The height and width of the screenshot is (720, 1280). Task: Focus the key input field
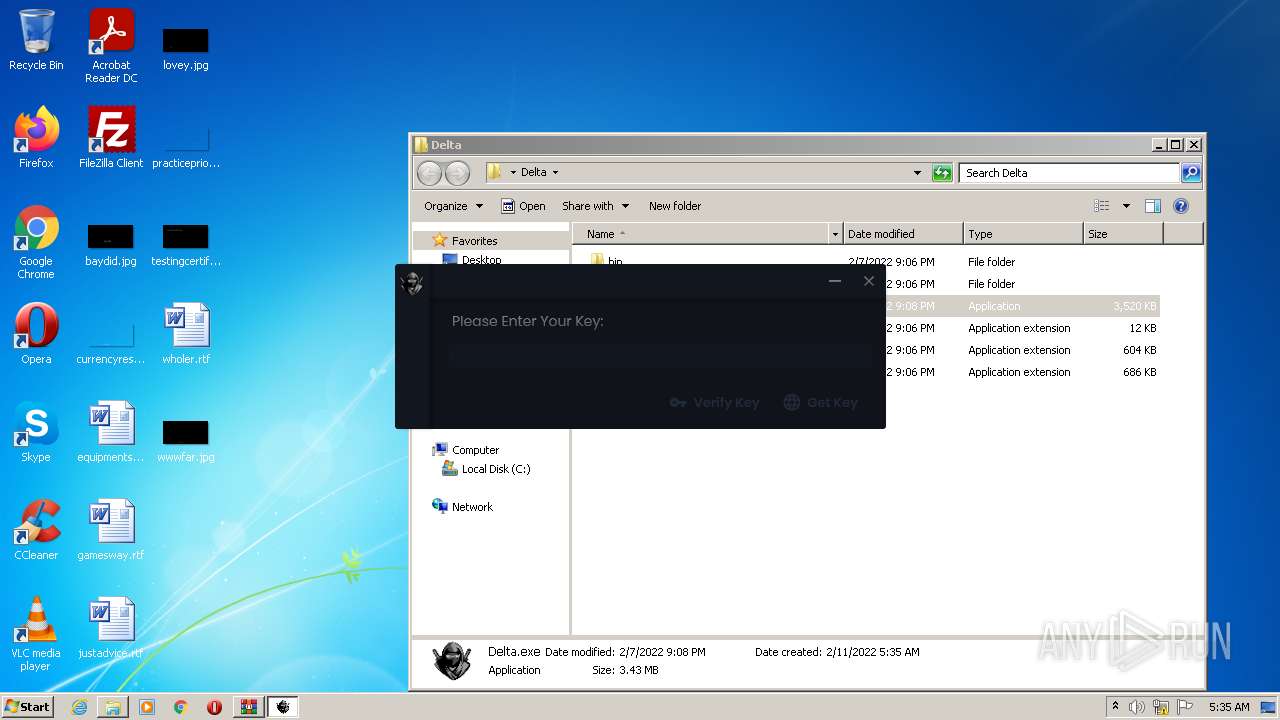click(x=660, y=354)
